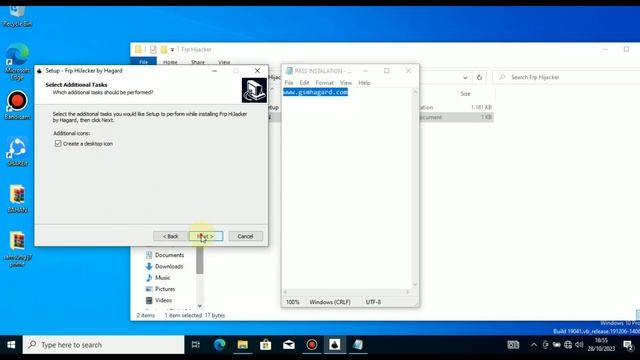Show hidden tray icons
This screenshot has width=640, height=360.
[x=533, y=345]
